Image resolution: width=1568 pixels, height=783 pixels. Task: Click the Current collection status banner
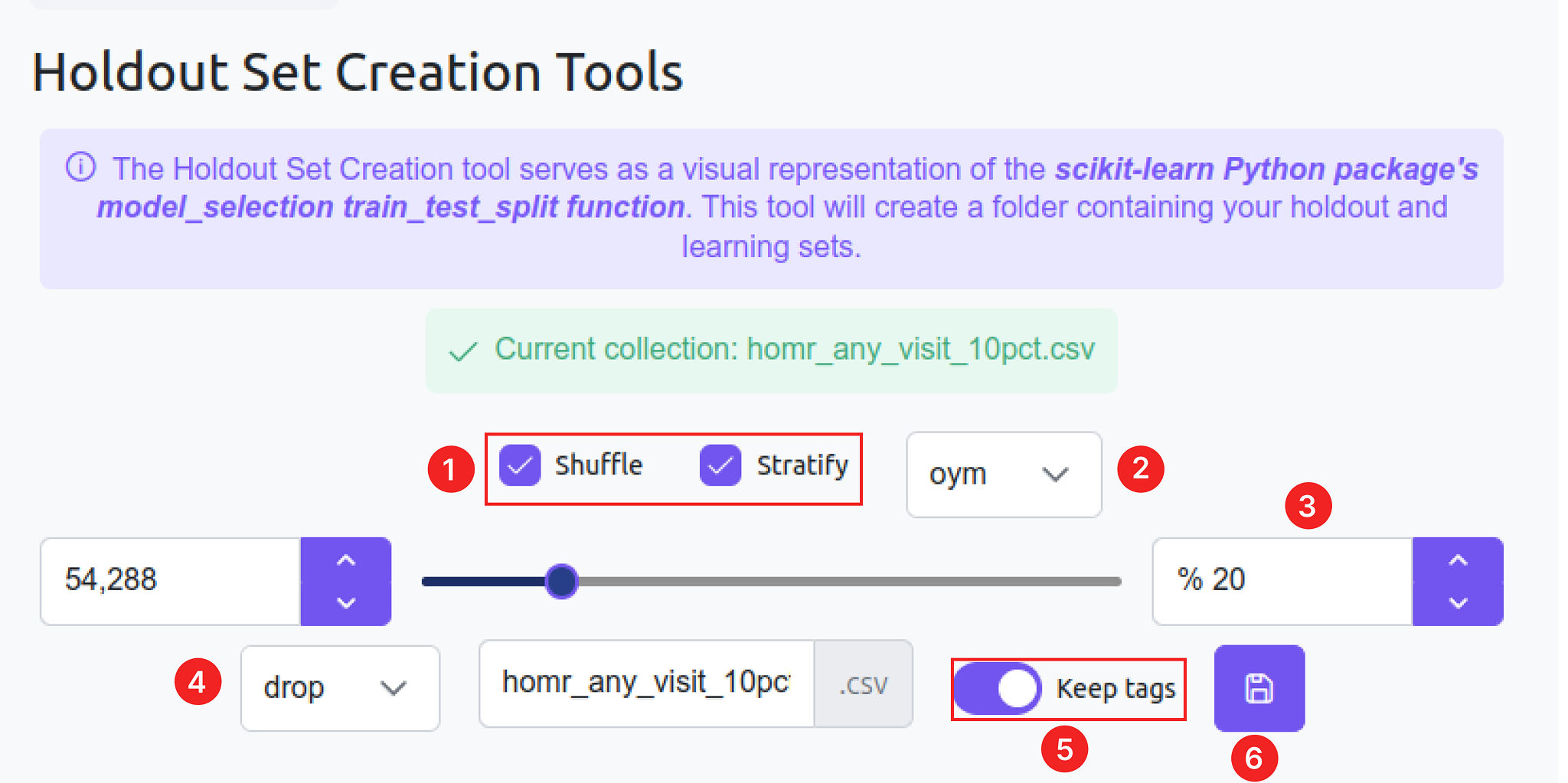click(771, 351)
